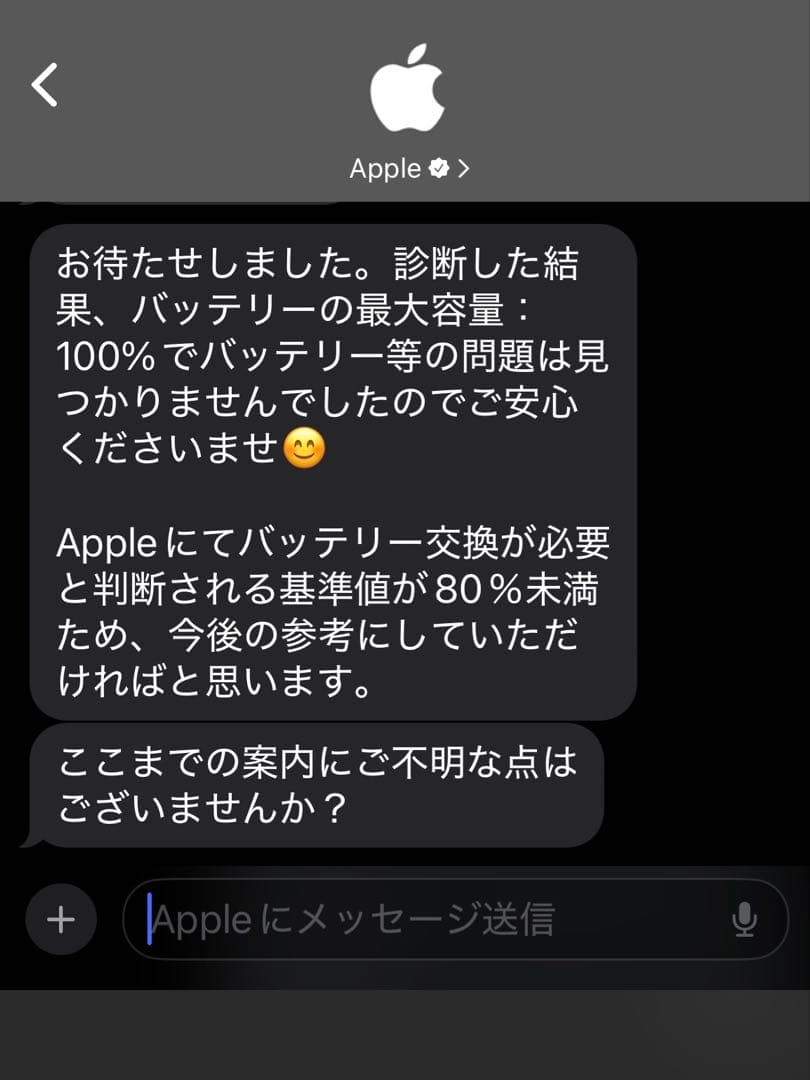
Task: Go back using the header arrow
Action: 45,85
